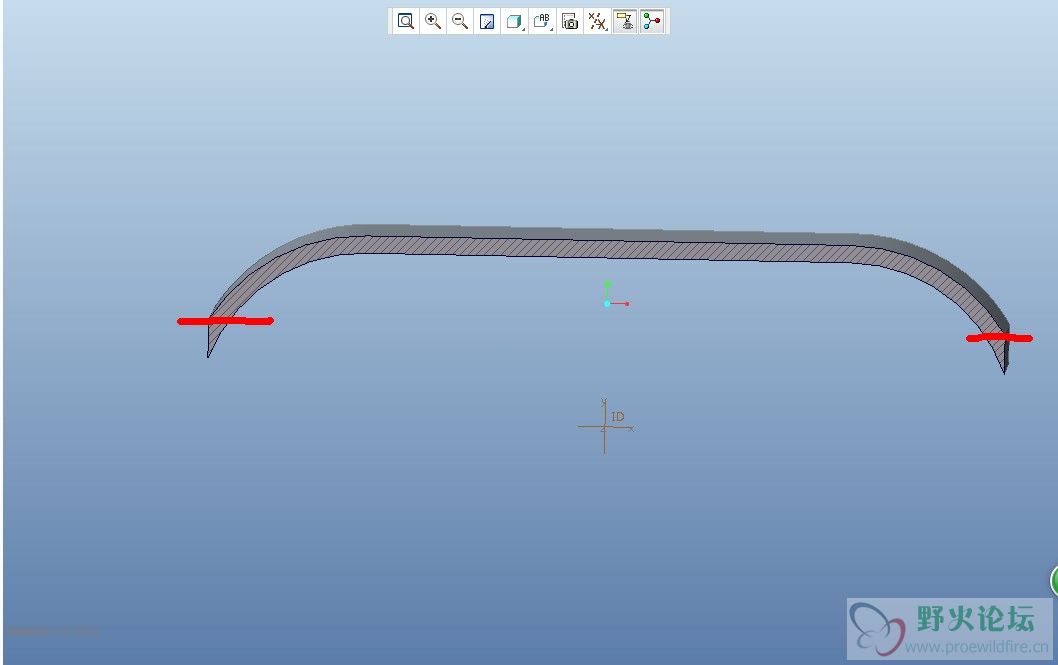
Task: Open the display style cube dropdown
Action: coord(514,21)
